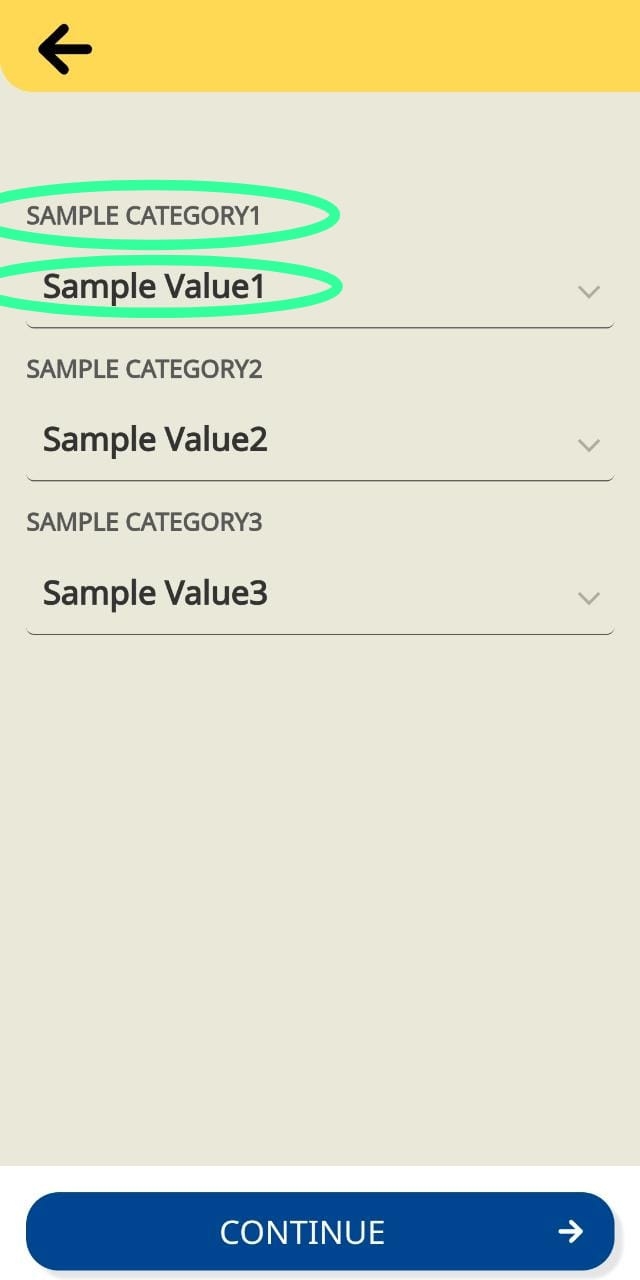Click the chevron beside Sample Value1
This screenshot has width=640, height=1280.
point(589,292)
